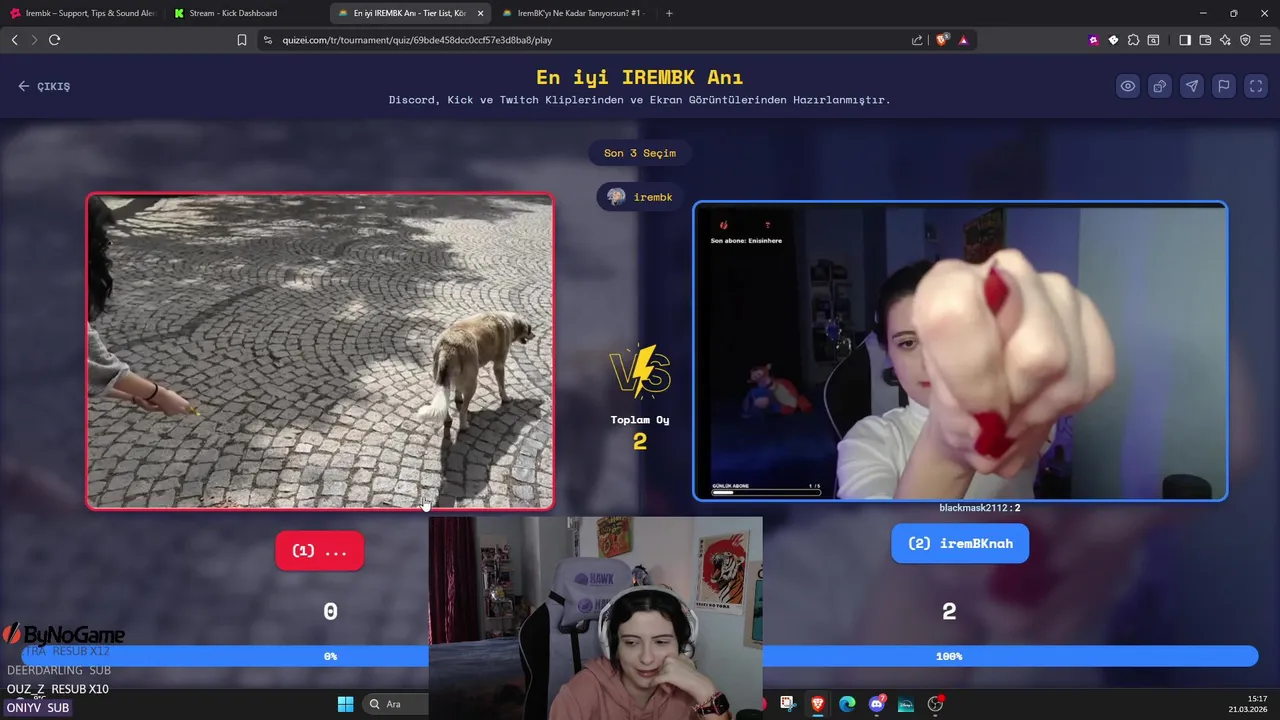Open Brave Shields lion icon
Screen dimensions: 1280x720
pos(942,40)
